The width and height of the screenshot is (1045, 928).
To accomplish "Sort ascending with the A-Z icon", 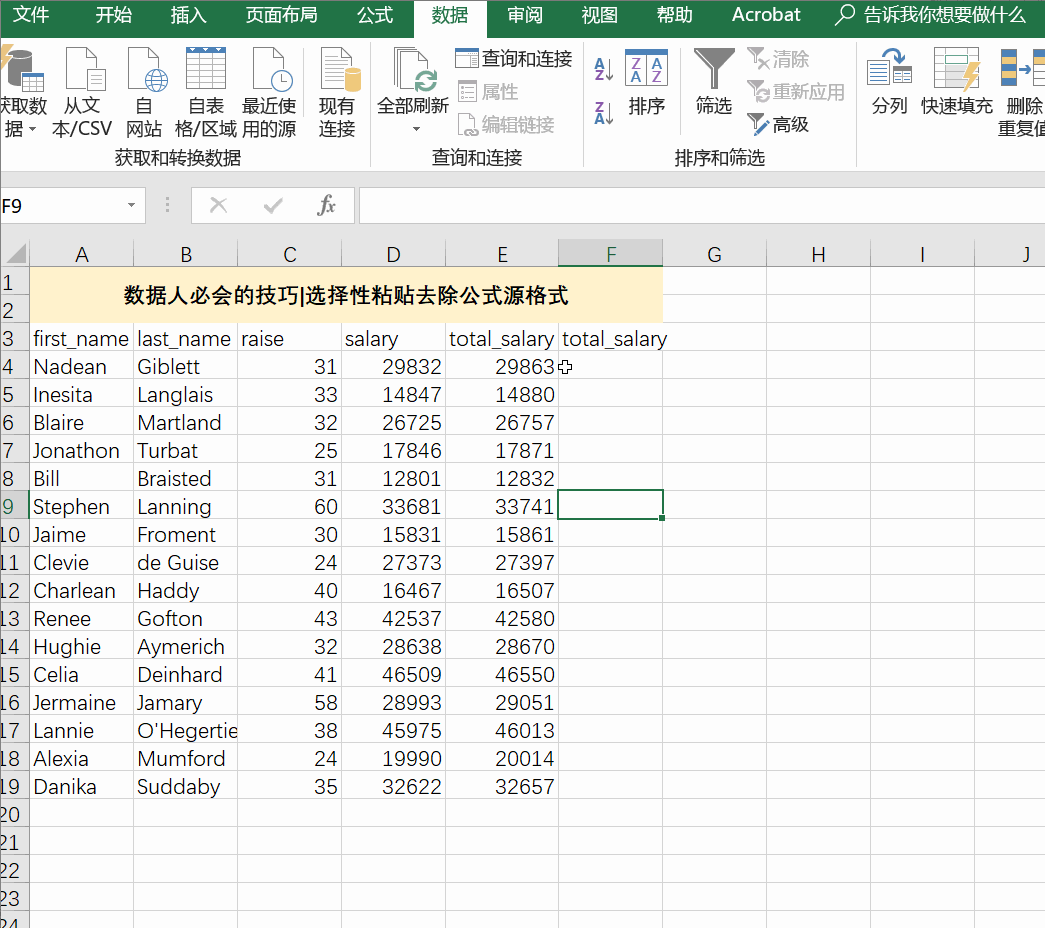I will tap(604, 69).
